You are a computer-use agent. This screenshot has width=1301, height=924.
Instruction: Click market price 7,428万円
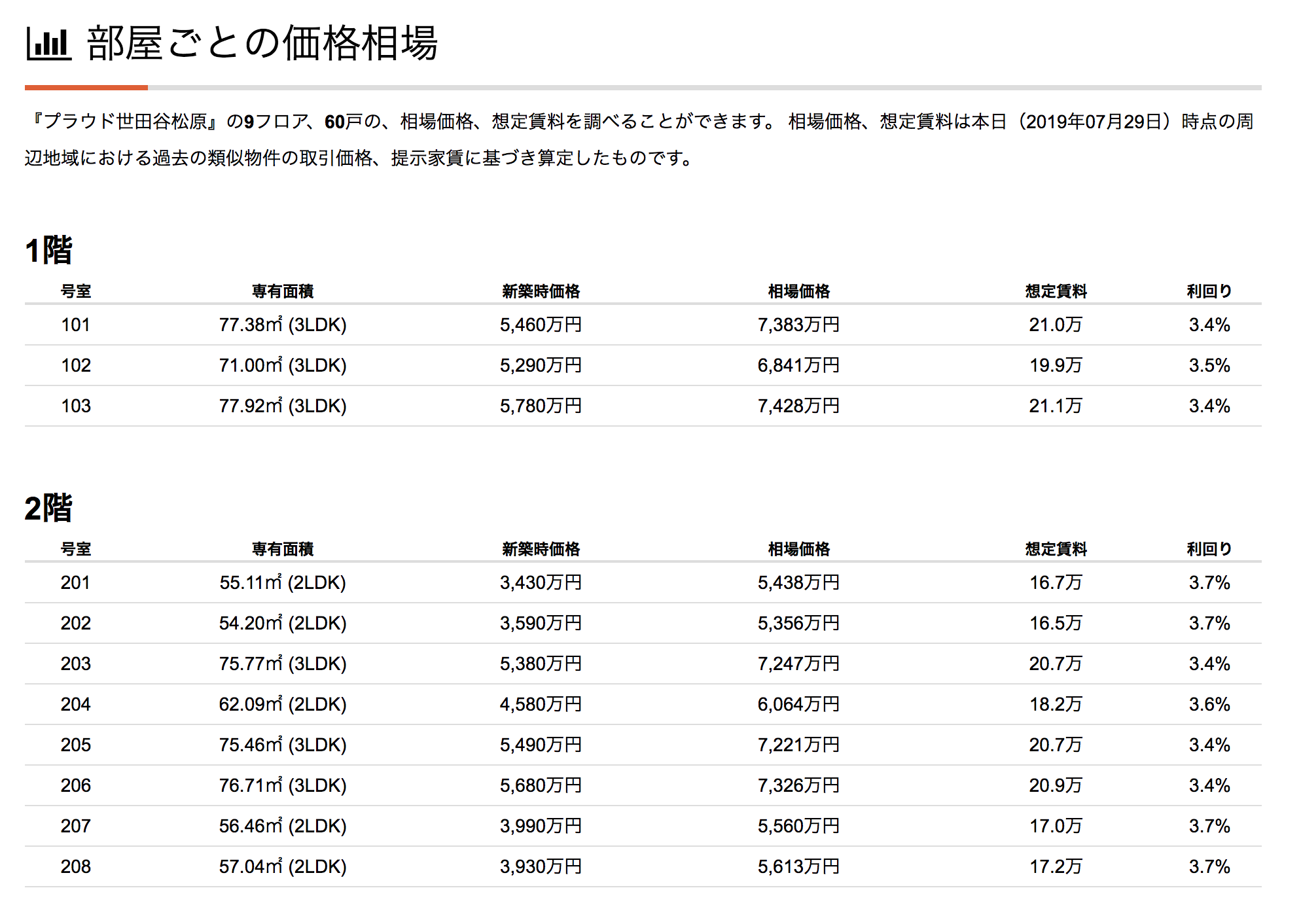[x=798, y=406]
